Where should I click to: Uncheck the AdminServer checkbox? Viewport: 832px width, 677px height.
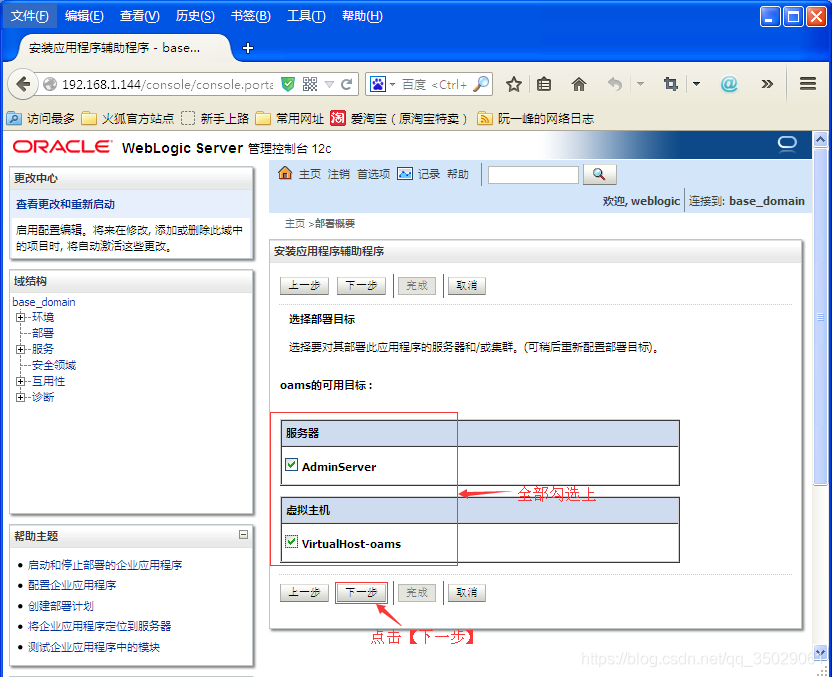[x=291, y=465]
